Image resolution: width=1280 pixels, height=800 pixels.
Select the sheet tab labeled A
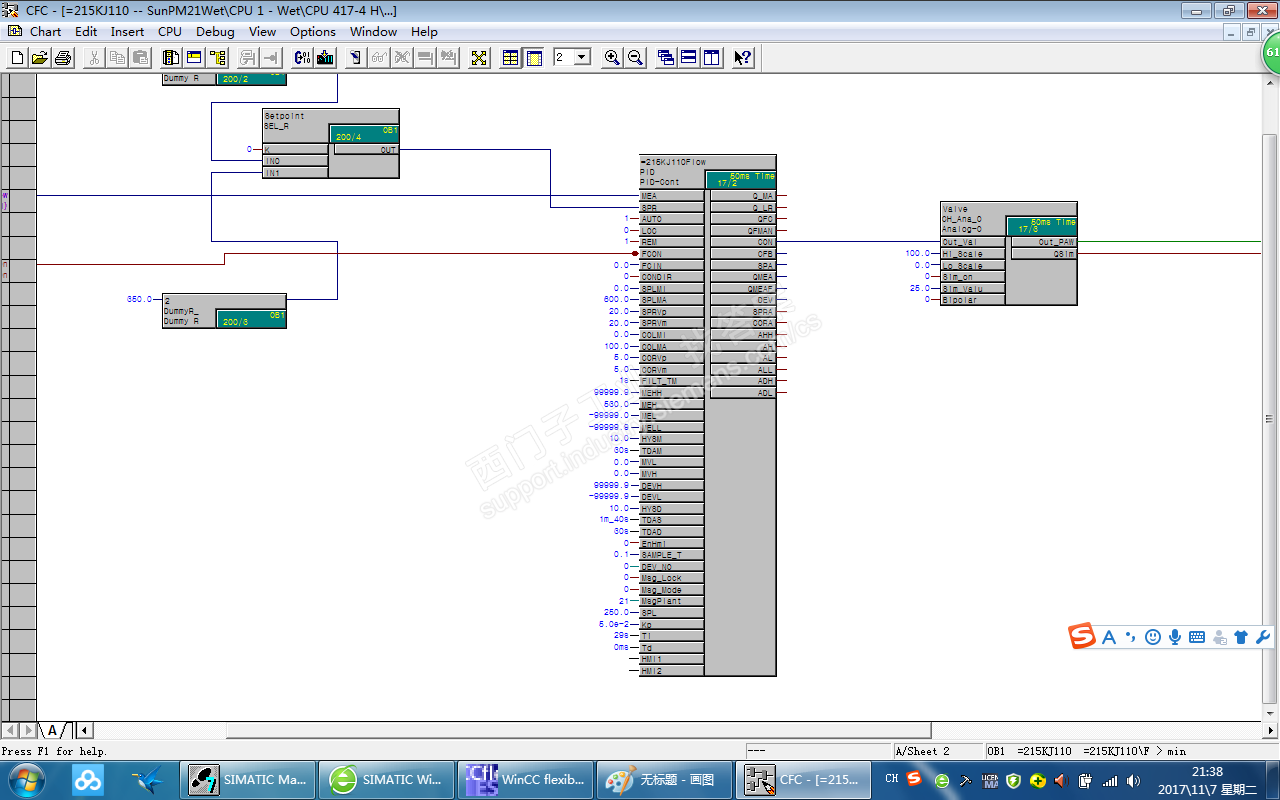pos(52,731)
